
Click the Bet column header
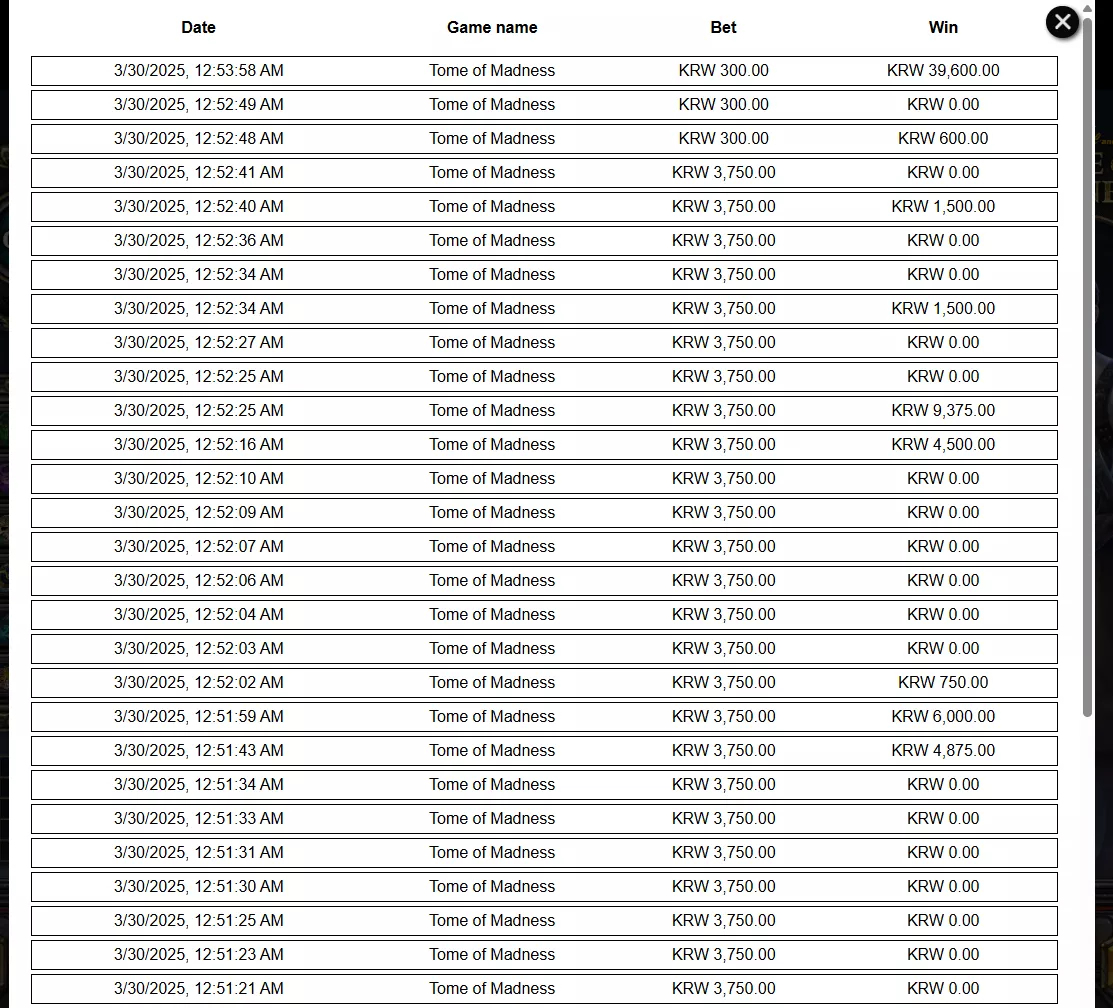[x=723, y=28]
